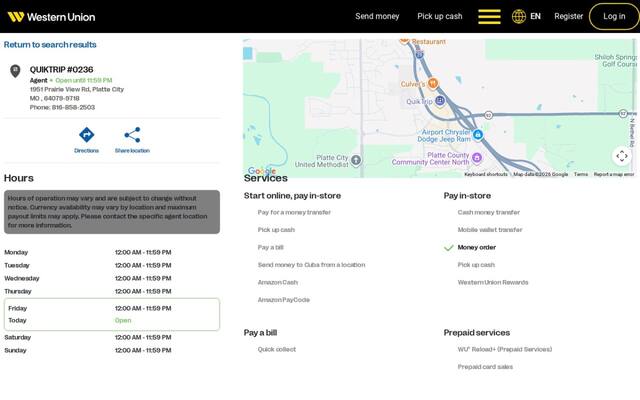640x400 pixels.
Task: Click Open until 11:59 PM status
Action: [84, 80]
